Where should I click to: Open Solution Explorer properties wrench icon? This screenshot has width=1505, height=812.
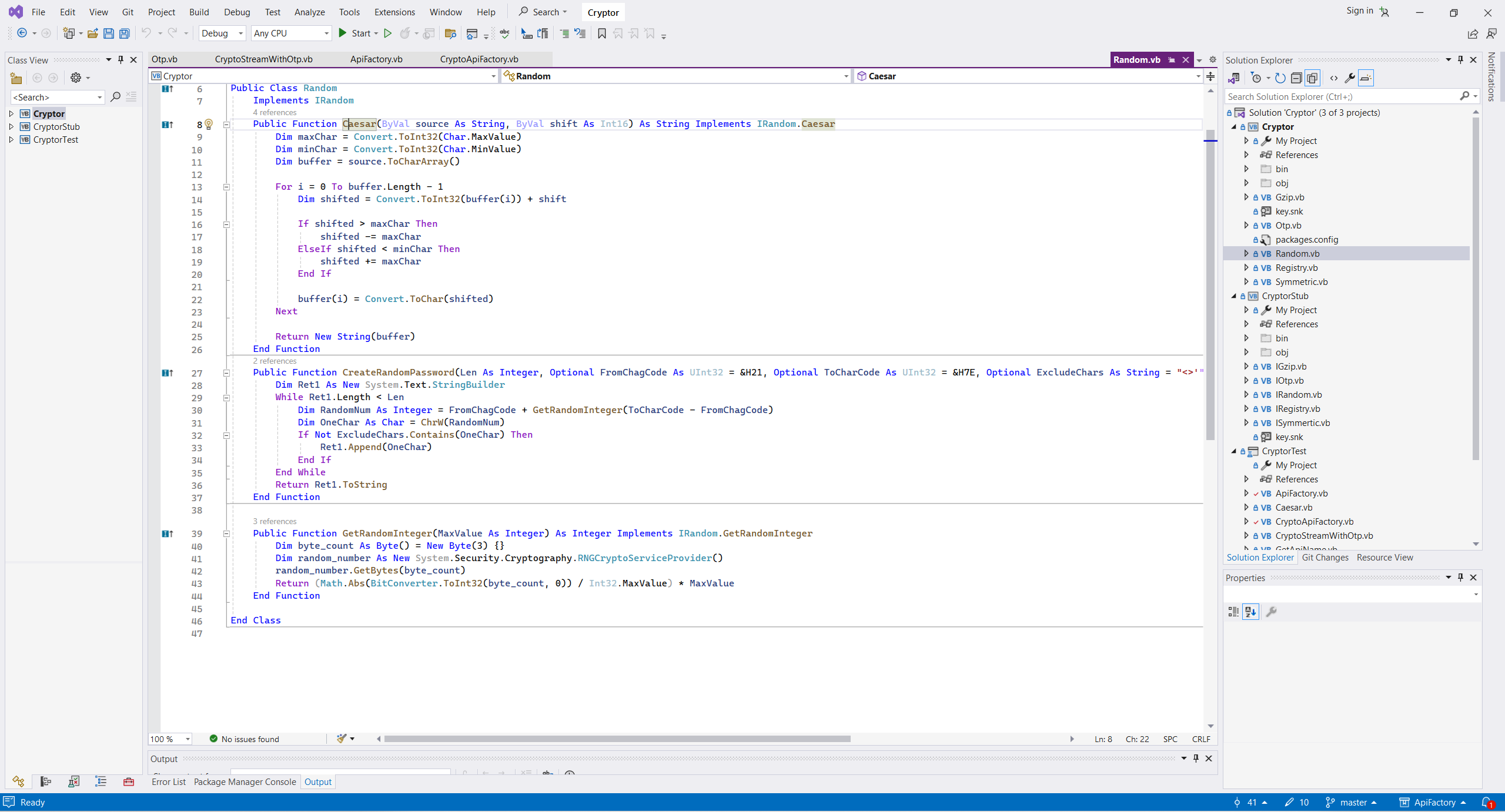(x=1350, y=78)
